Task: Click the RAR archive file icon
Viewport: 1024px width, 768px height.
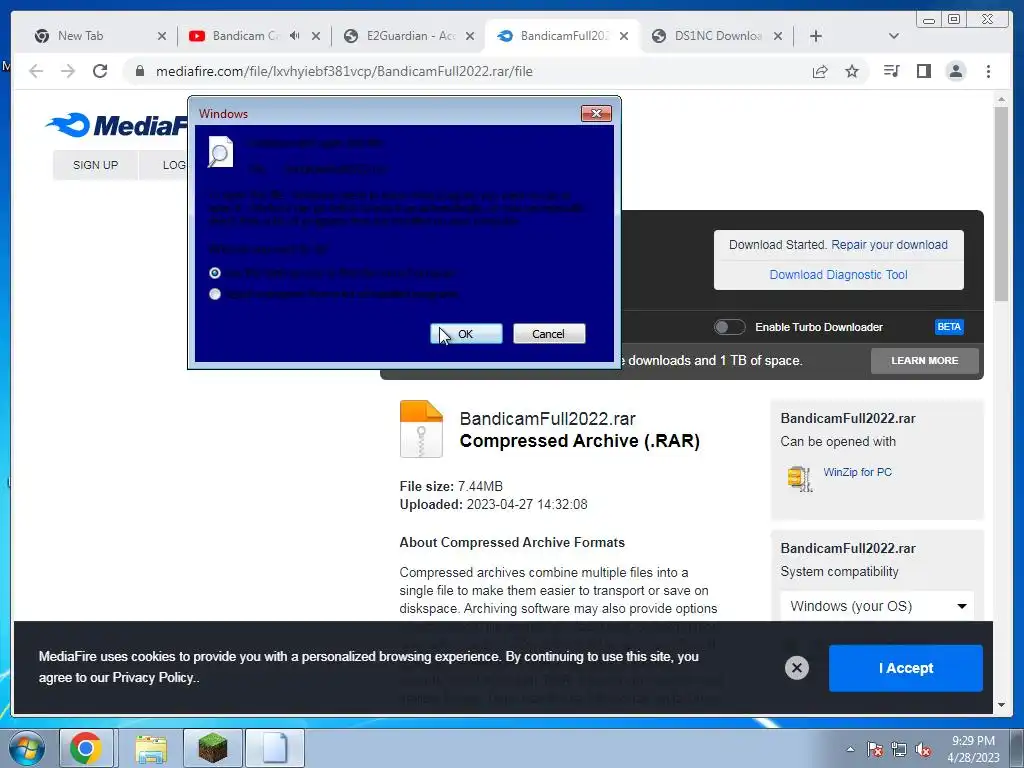Action: 421,428
